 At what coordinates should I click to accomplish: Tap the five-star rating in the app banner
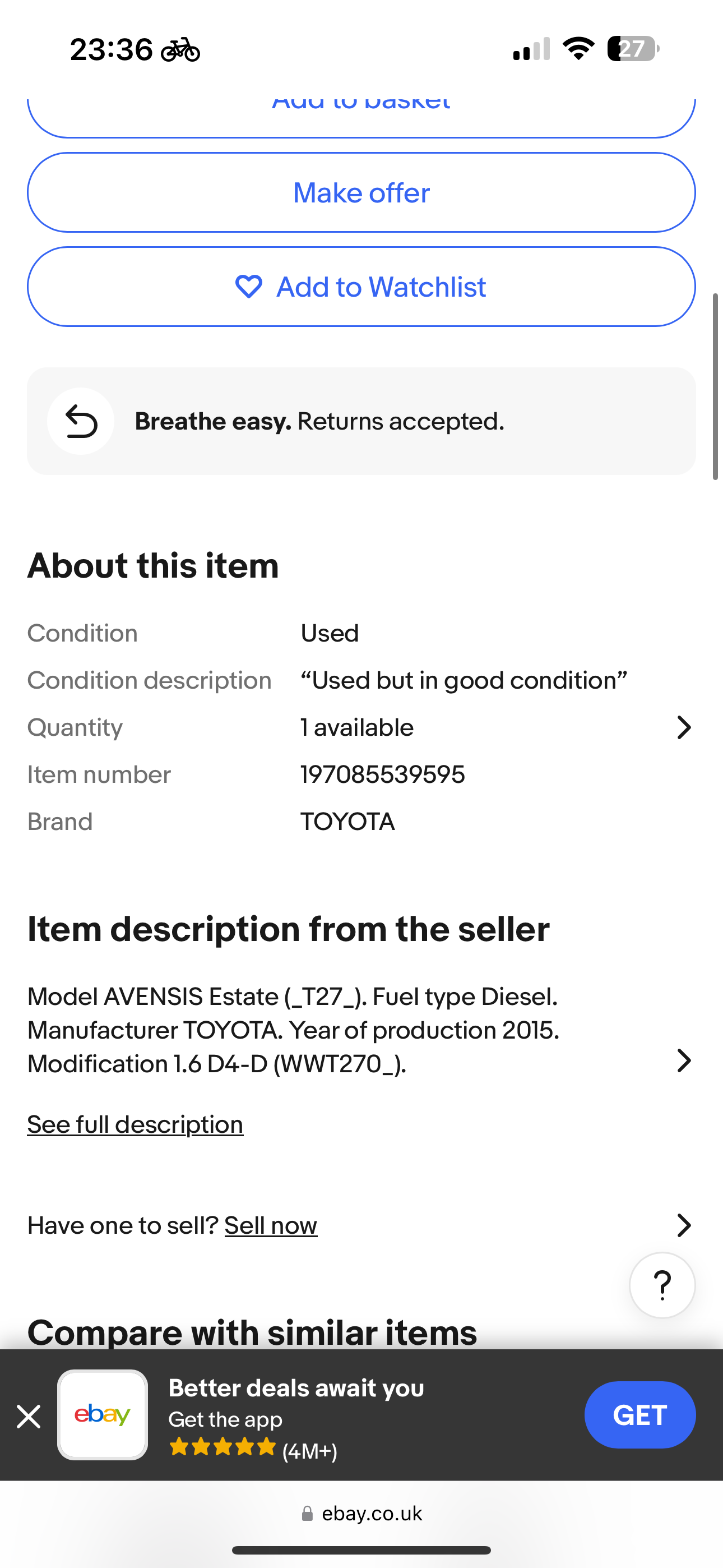[222, 1446]
